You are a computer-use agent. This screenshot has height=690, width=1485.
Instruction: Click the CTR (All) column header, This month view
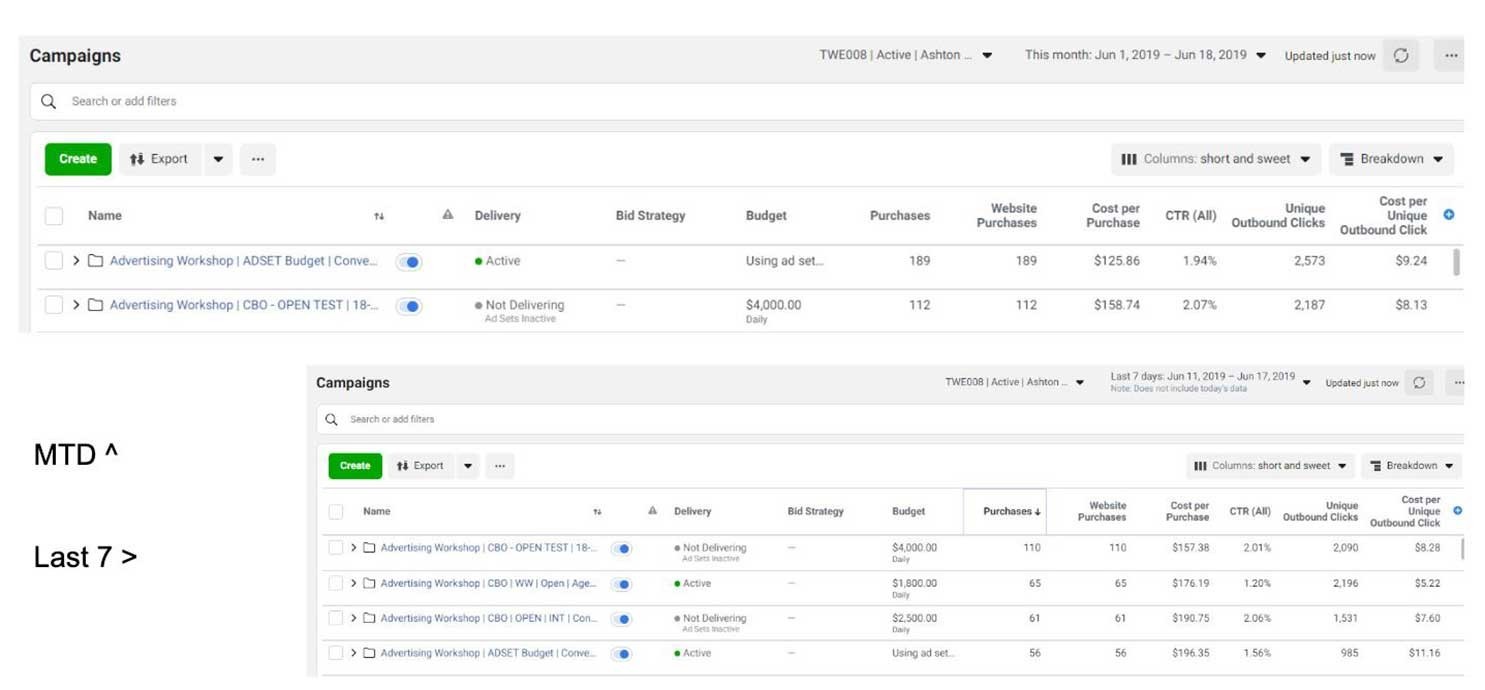[1191, 216]
